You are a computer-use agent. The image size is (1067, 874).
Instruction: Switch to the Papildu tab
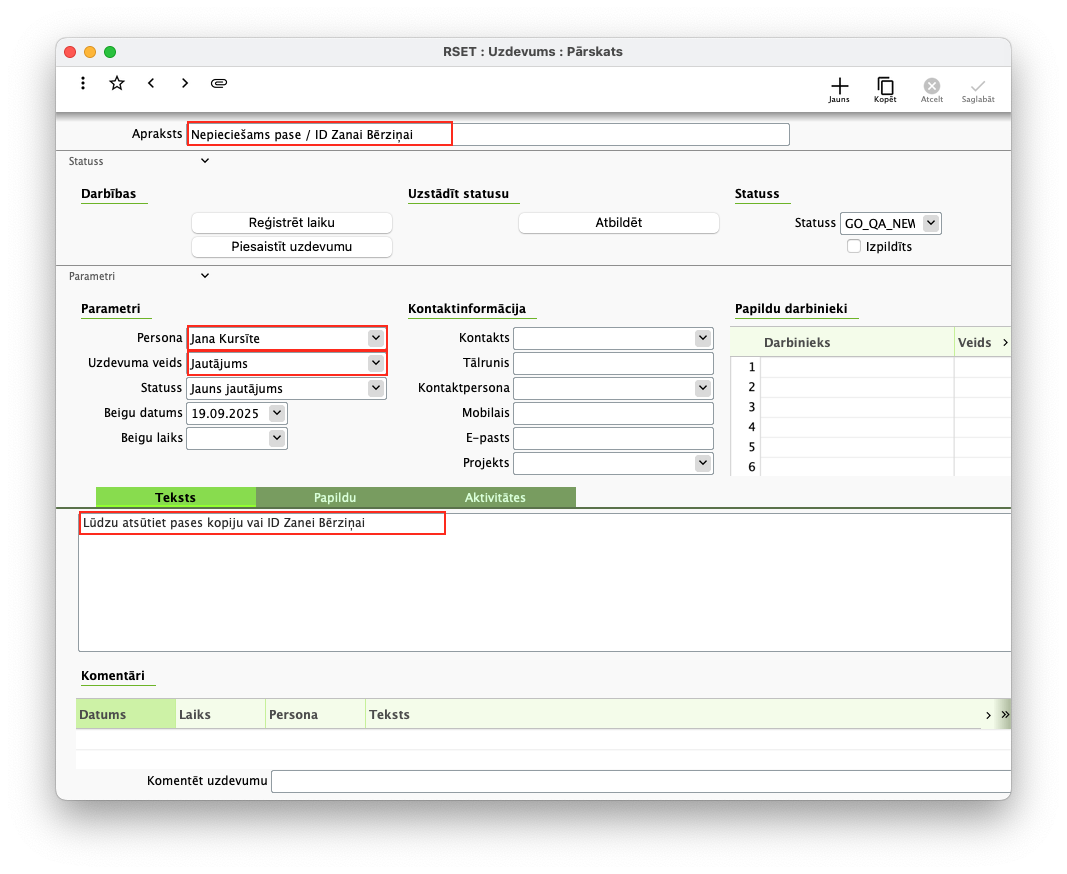pos(335,497)
